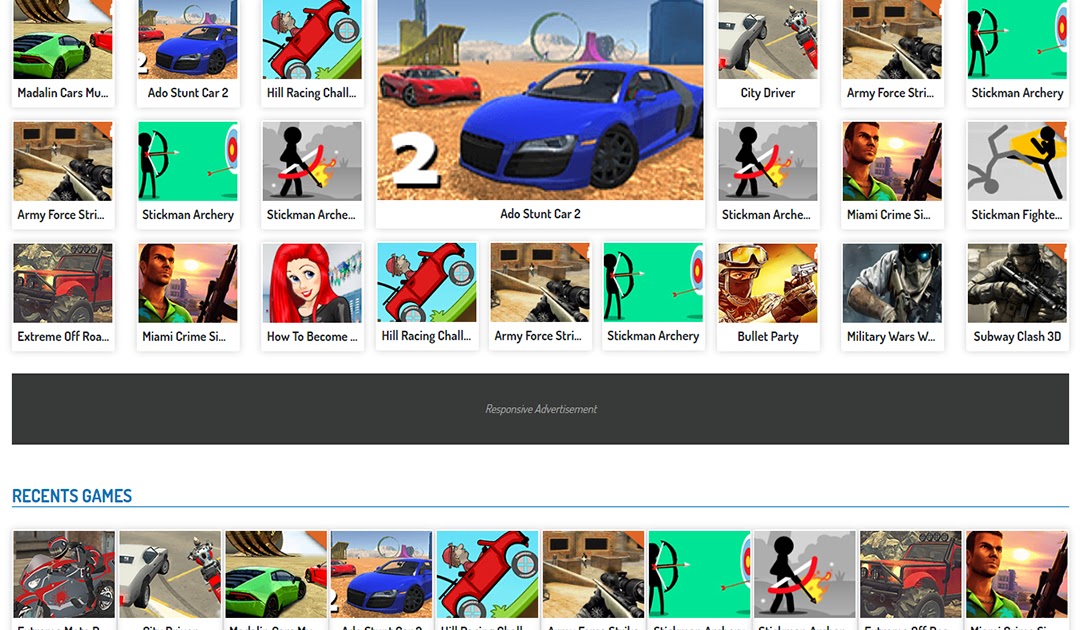Viewport: 1080px width, 630px height.
Task: Launch Bullet Party game
Action: 767,282
